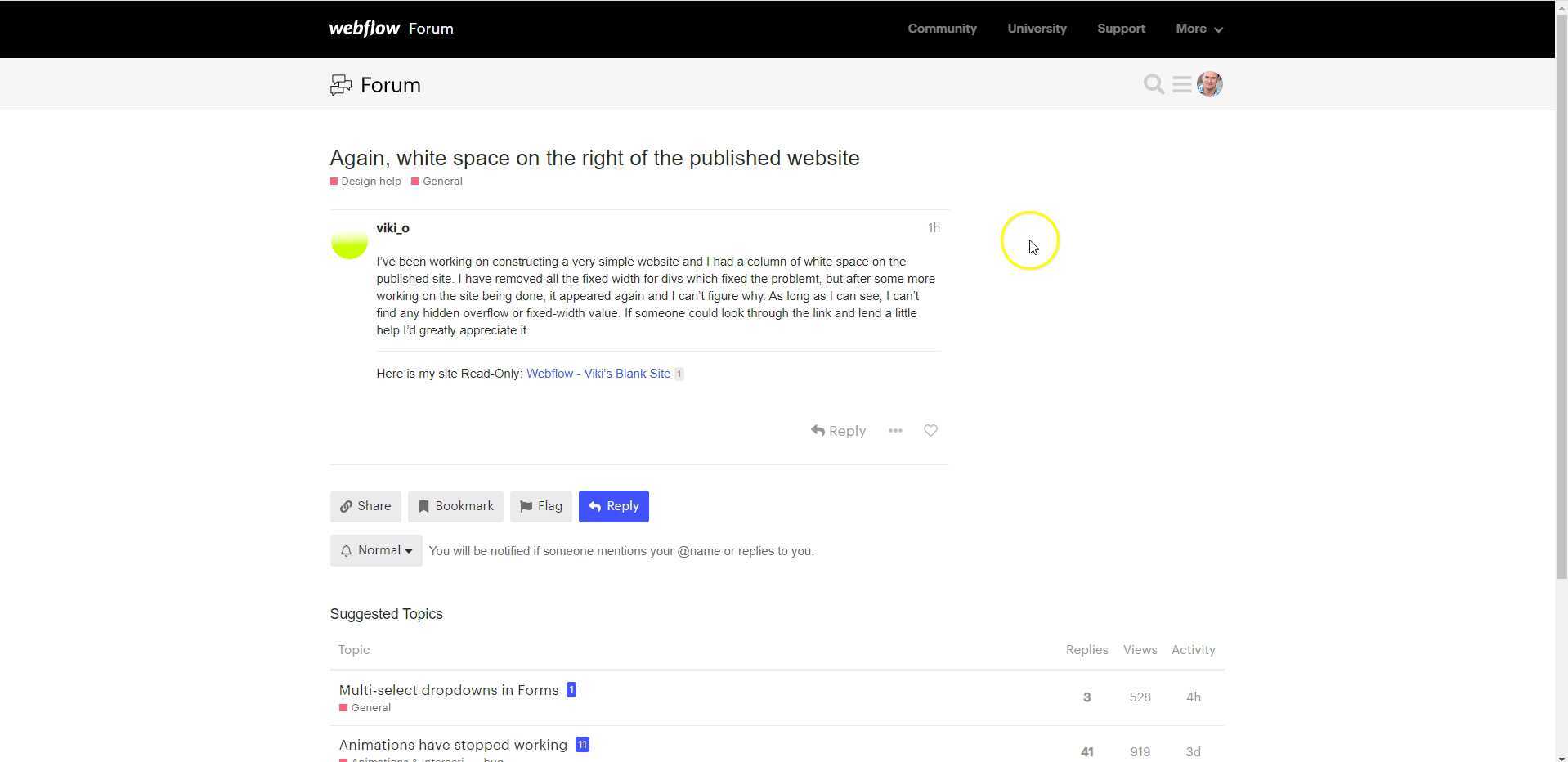Expand the Normal notification level dropdown
This screenshot has width=1568, height=762.
(x=376, y=550)
